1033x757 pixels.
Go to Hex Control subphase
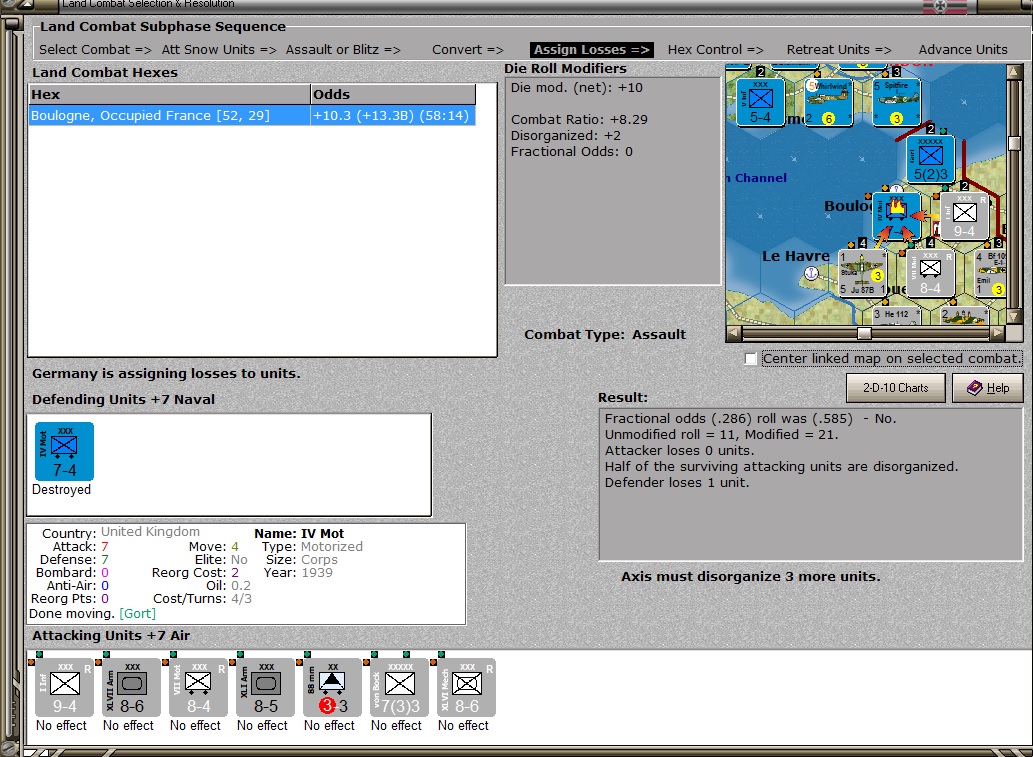pyautogui.click(x=715, y=49)
